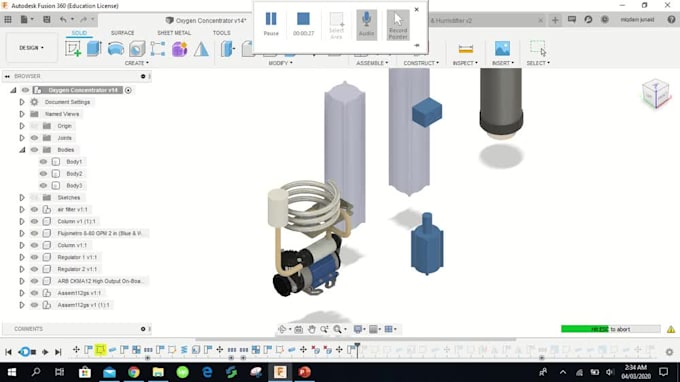Screen dimensions: 680x382
Task: Jump to timeline end
Action: 58,352
